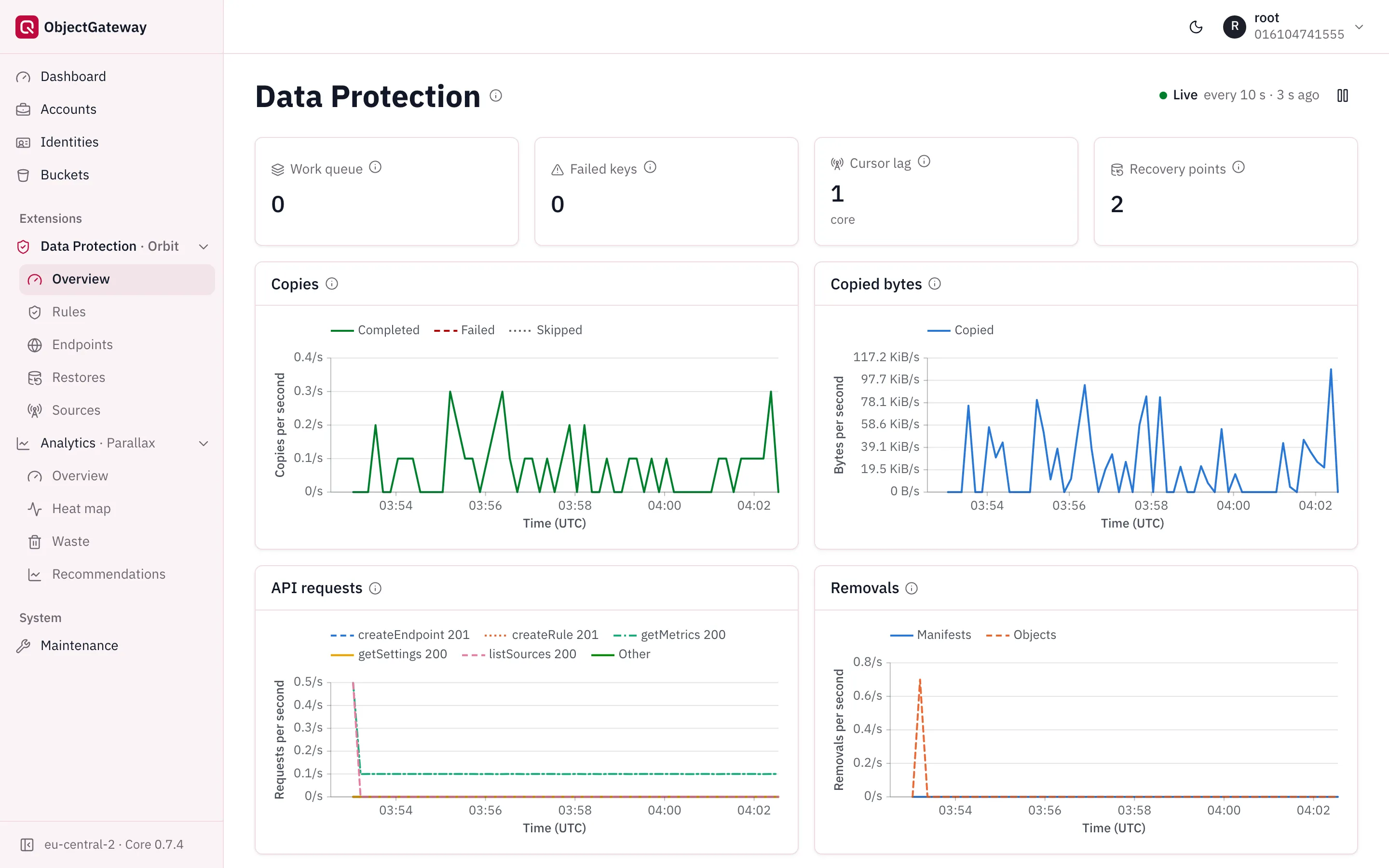
Task: Toggle Failed series in Copies legend
Action: pyautogui.click(x=464, y=330)
